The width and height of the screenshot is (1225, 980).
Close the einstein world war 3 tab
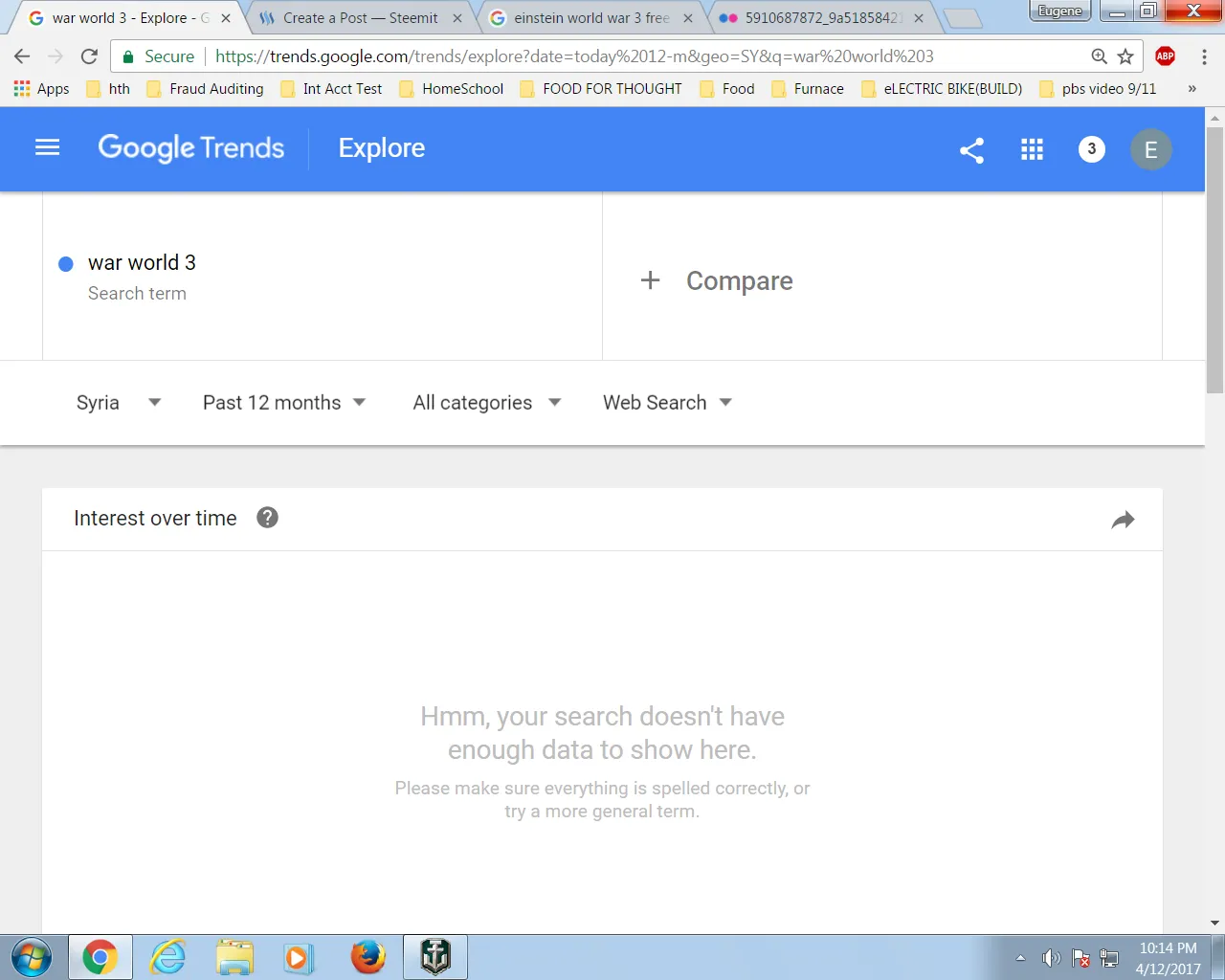coord(688,18)
